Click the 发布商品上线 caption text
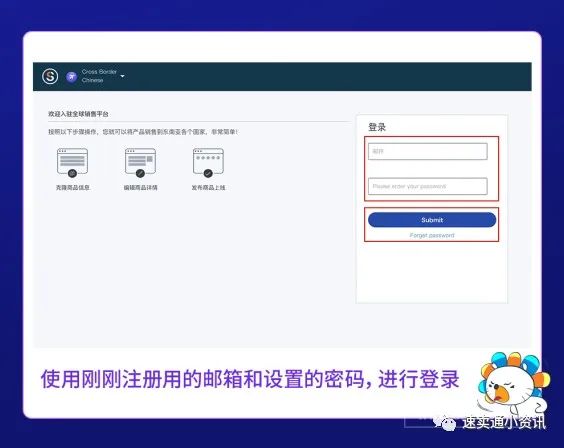 (x=208, y=188)
